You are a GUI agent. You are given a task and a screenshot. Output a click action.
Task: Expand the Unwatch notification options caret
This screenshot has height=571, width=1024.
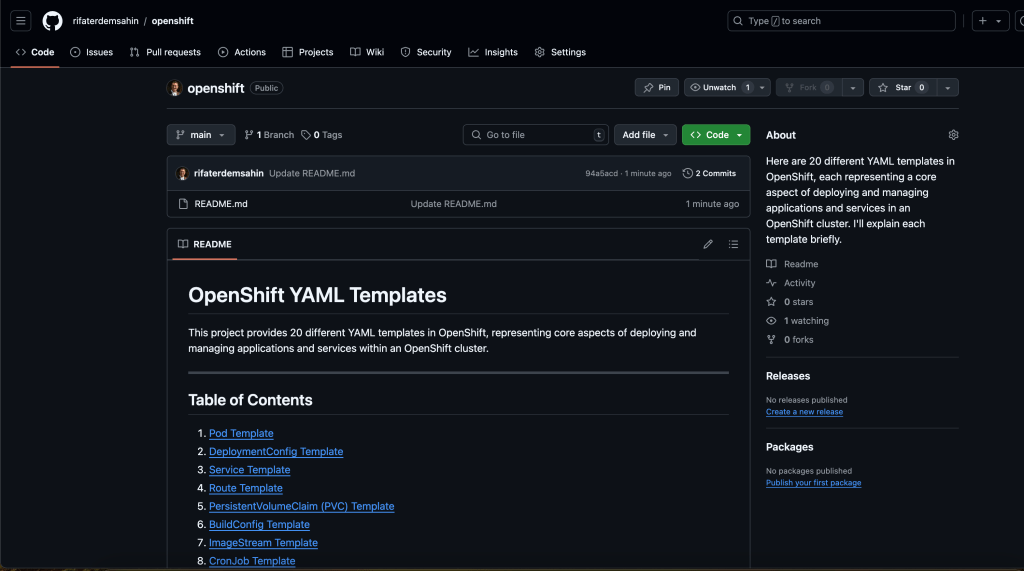[x=762, y=88]
